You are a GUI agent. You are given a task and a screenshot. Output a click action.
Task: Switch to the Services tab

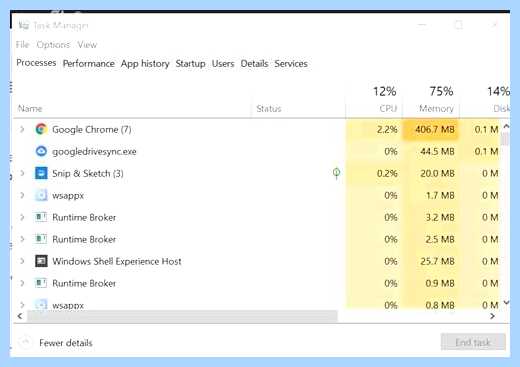[x=291, y=63]
